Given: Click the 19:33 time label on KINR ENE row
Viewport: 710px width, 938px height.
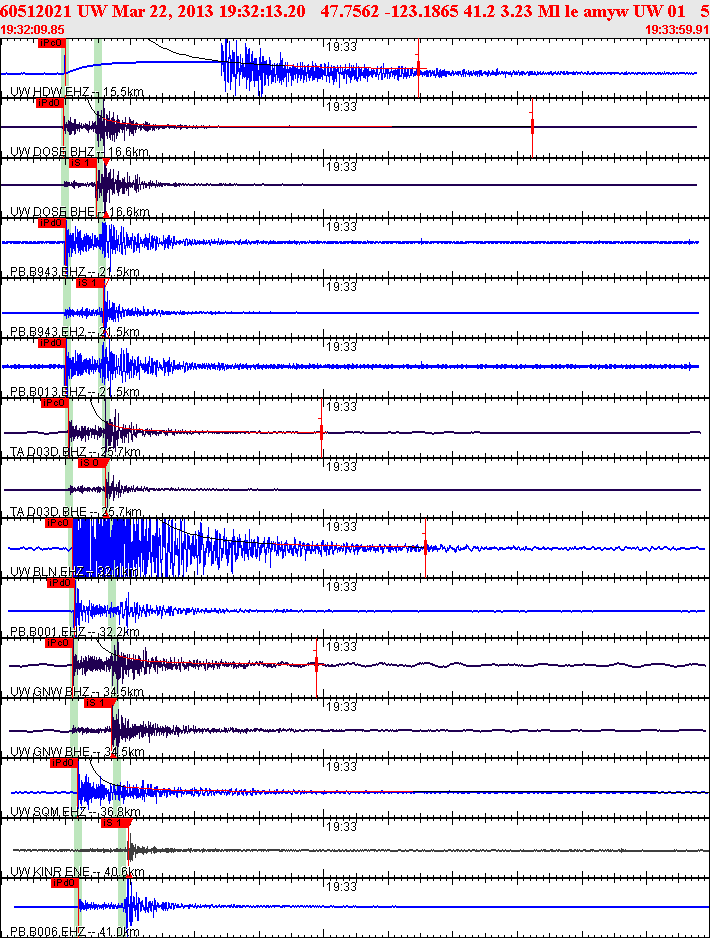Looking at the screenshot, I should point(342,826).
